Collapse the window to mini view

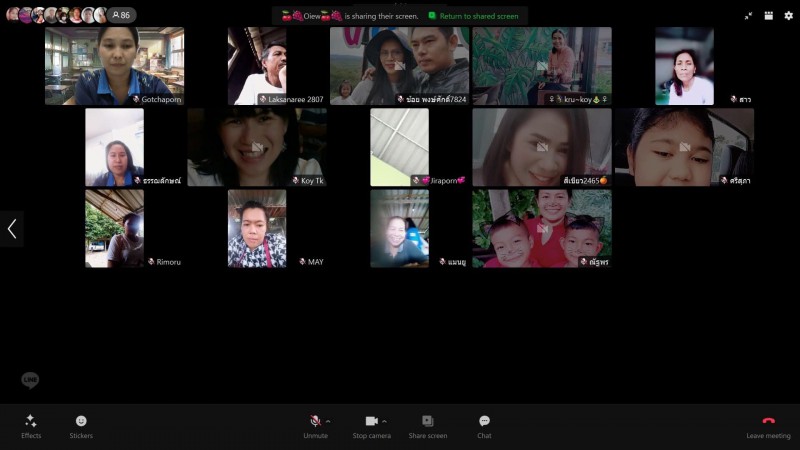(749, 16)
